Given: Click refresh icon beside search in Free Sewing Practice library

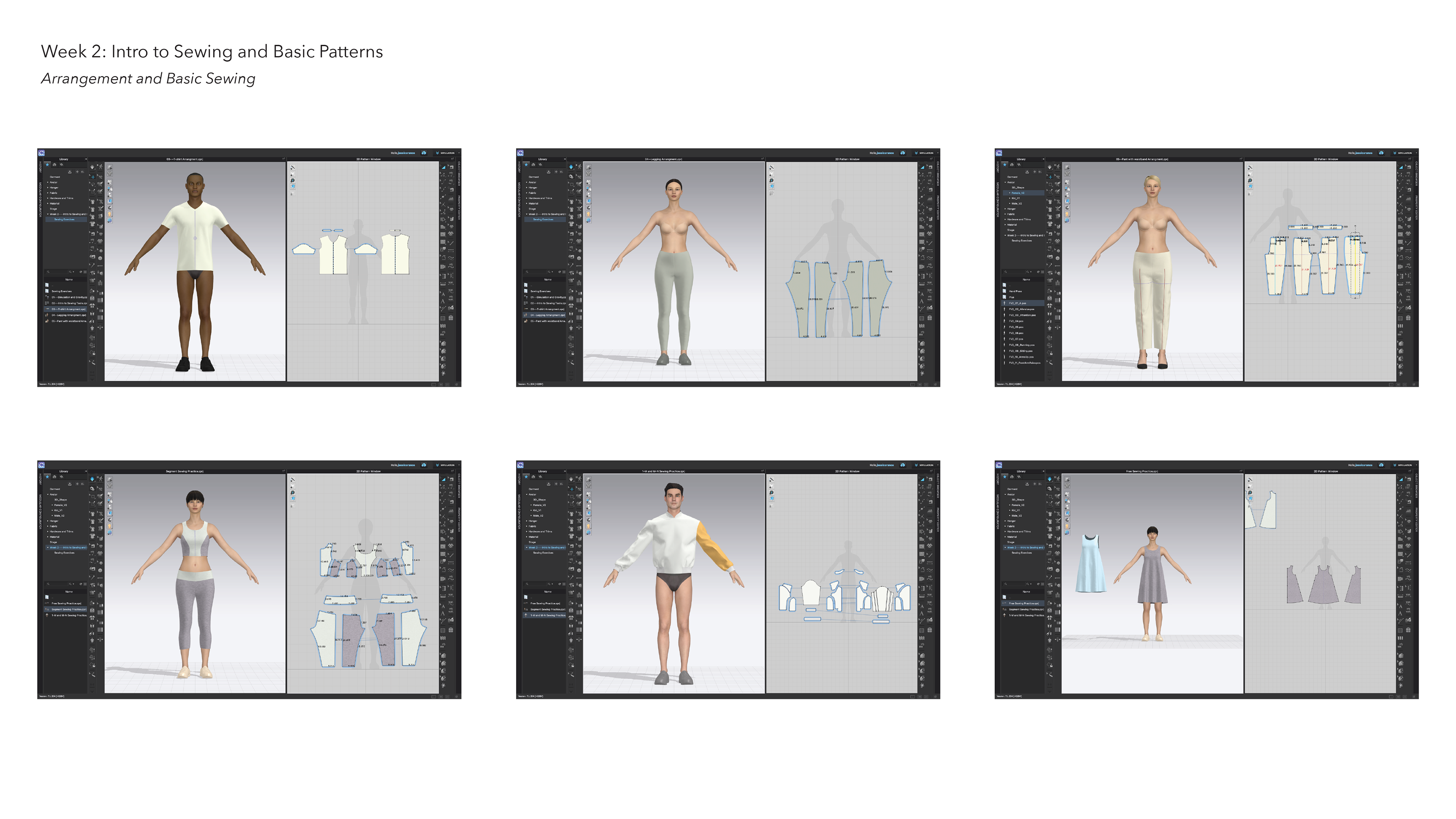Looking at the screenshot, I should 1038,584.
